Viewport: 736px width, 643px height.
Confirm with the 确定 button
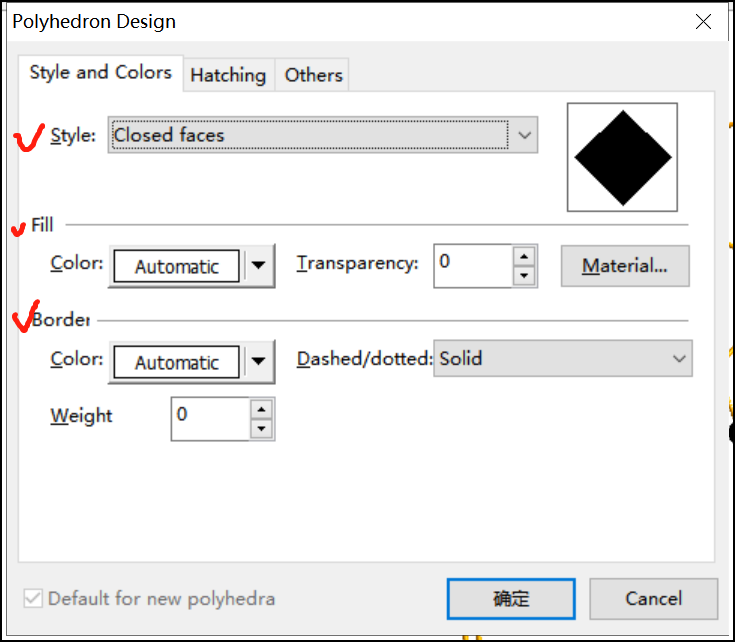tap(511, 599)
